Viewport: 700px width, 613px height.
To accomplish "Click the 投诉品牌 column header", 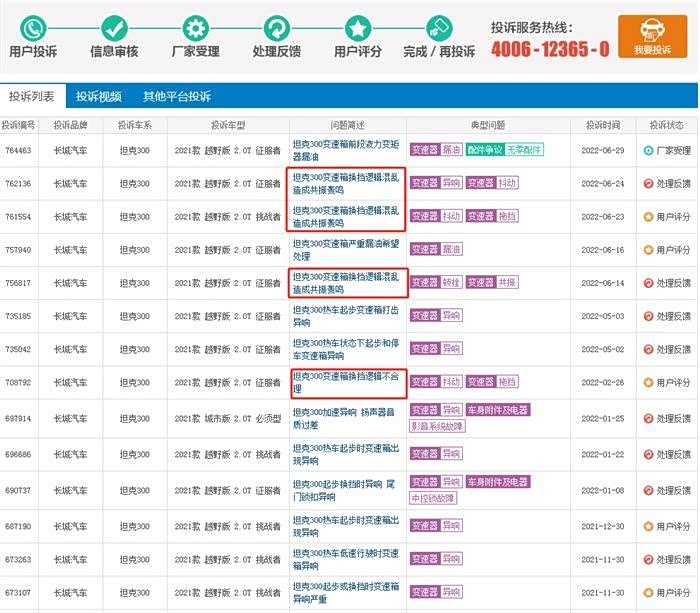I will (x=70, y=125).
